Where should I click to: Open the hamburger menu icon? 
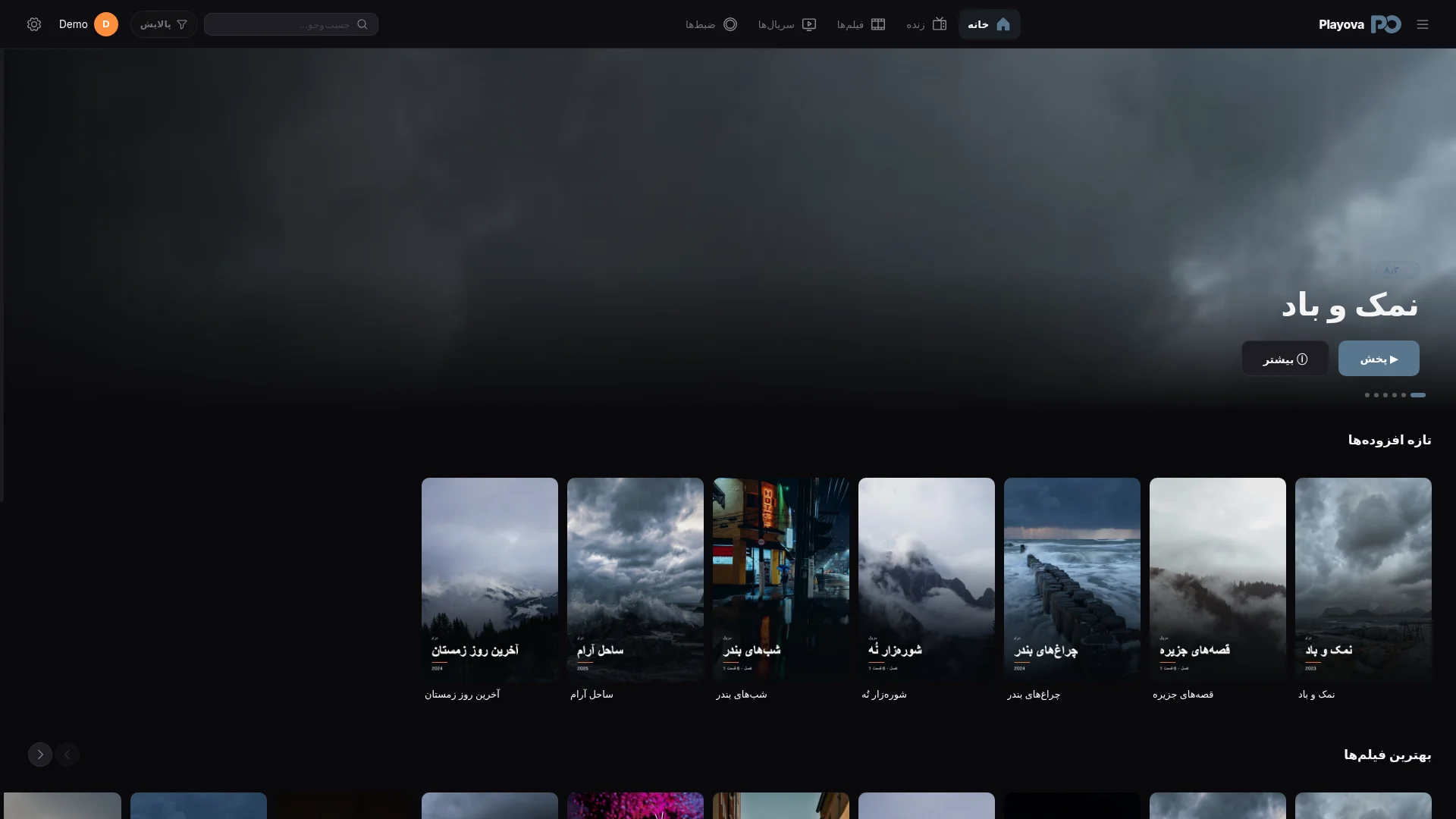pos(1423,24)
